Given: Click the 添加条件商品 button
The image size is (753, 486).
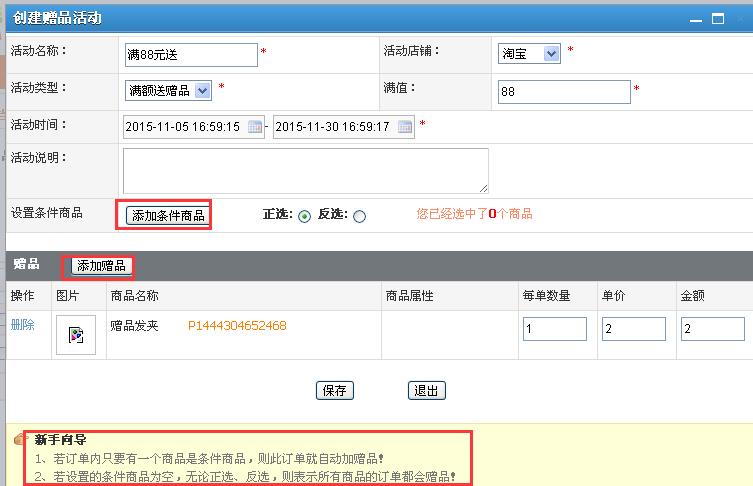Looking at the screenshot, I should point(168,215).
